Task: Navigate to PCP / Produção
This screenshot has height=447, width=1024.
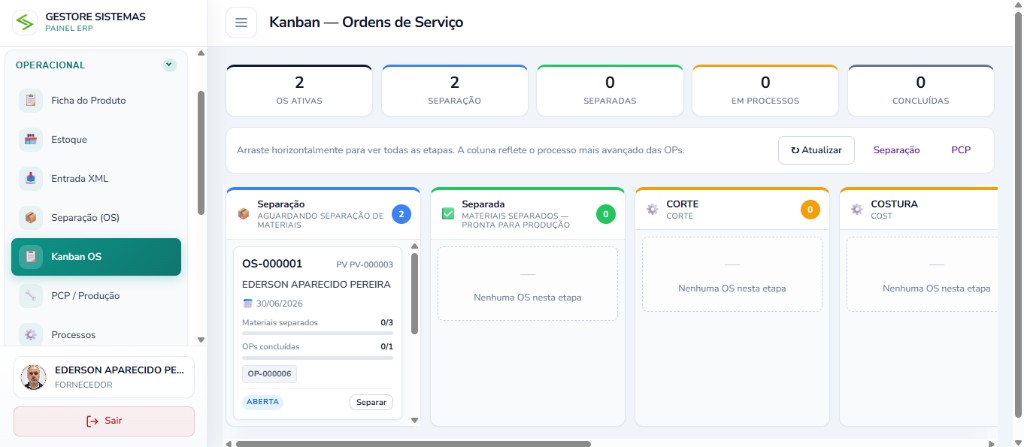Action: (96, 295)
